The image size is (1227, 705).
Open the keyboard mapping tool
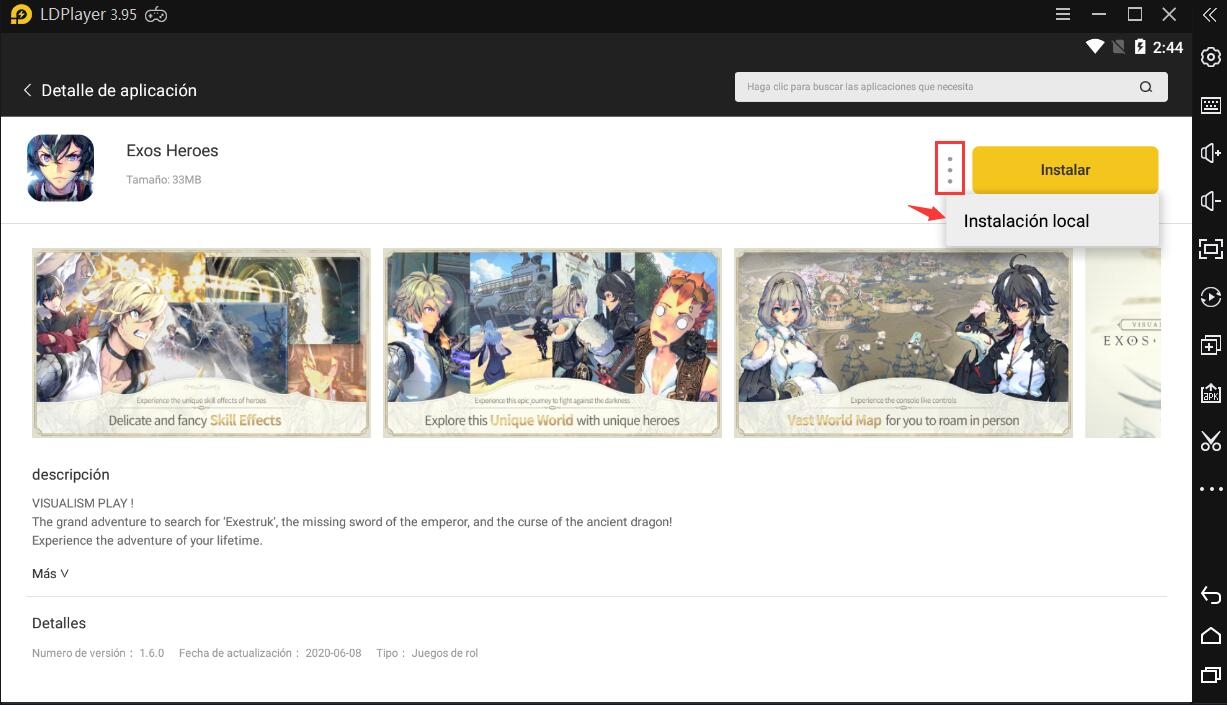pos(1210,105)
